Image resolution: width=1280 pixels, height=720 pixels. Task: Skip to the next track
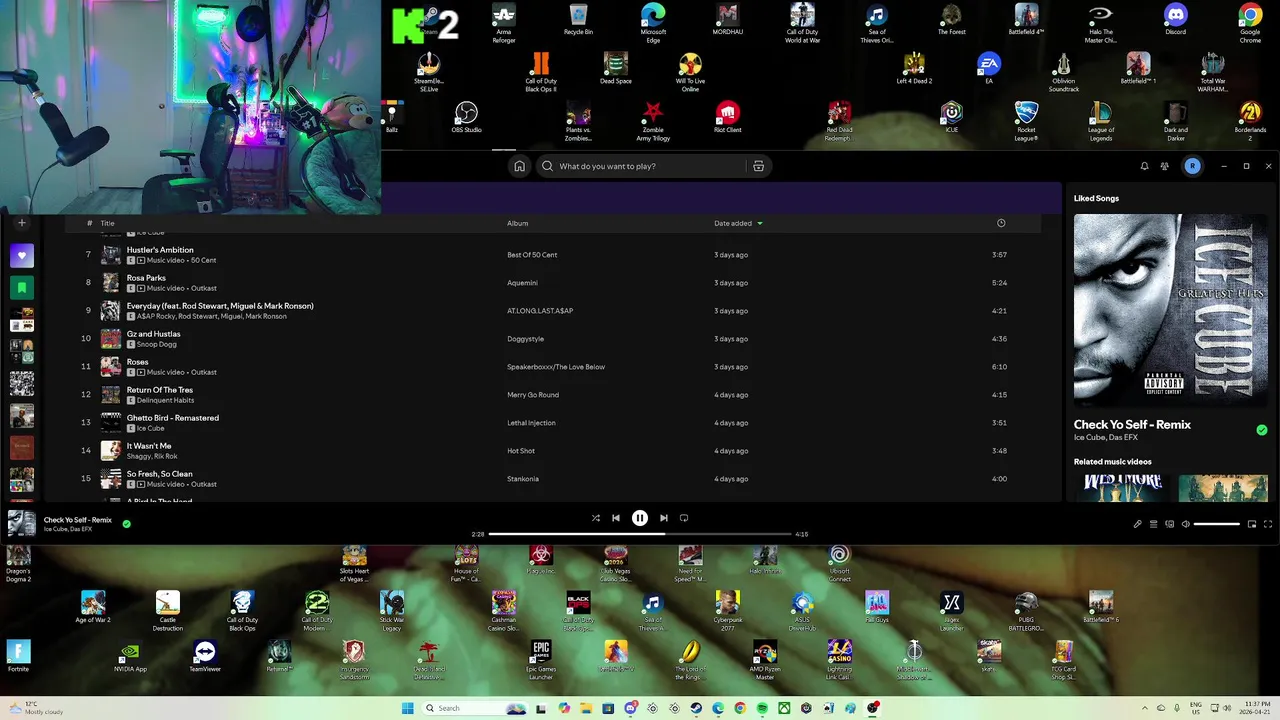click(x=663, y=518)
